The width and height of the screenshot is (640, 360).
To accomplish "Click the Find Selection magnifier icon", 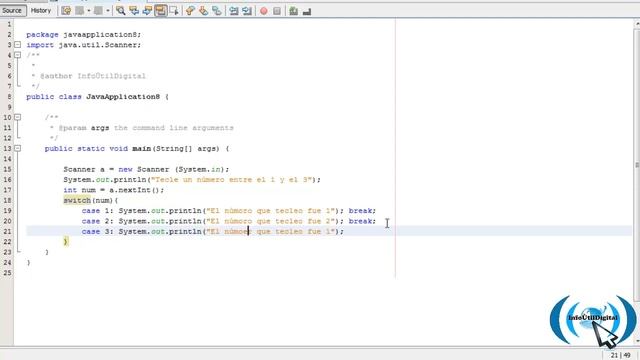I will point(120,11).
